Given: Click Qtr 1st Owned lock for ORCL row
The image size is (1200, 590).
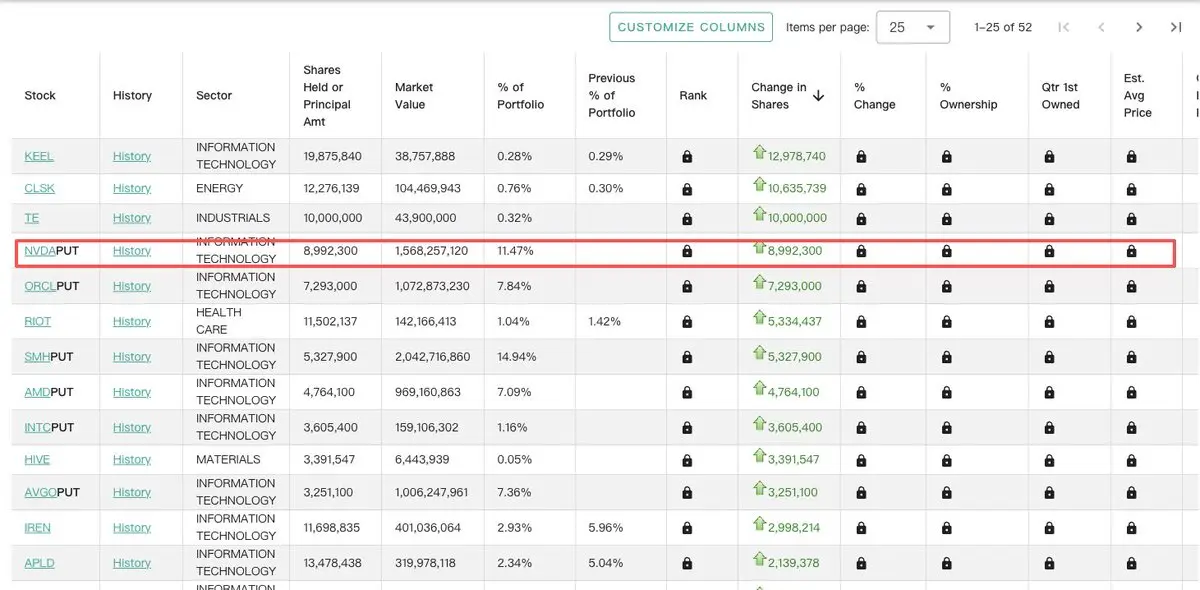Looking at the screenshot, I should tap(1049, 286).
